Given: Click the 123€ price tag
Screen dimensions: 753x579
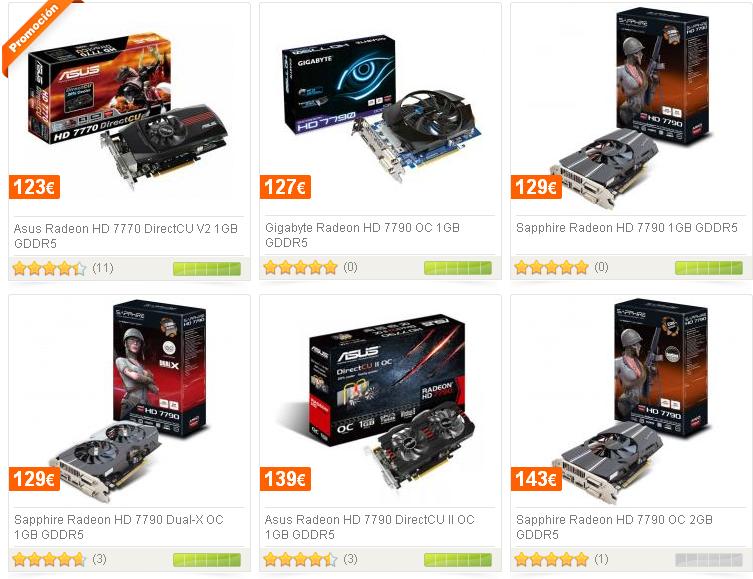Looking at the screenshot, I should coord(34,187).
